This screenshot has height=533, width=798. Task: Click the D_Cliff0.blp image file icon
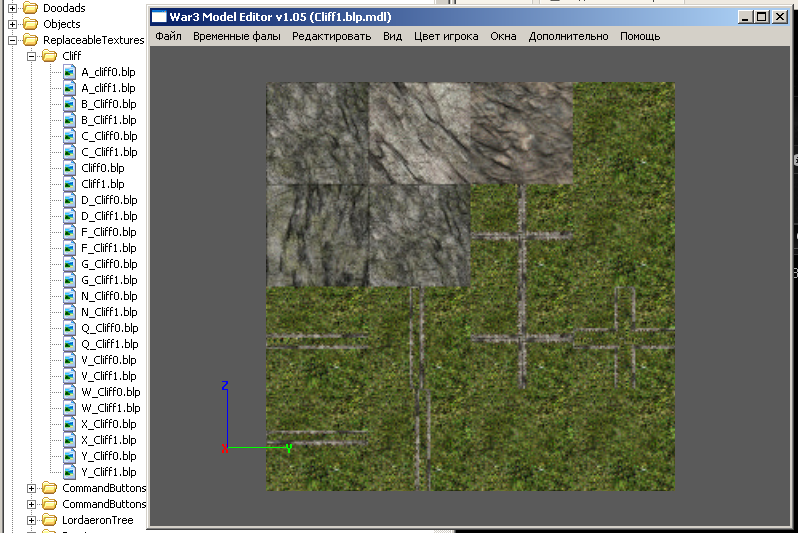pyautogui.click(x=70, y=200)
